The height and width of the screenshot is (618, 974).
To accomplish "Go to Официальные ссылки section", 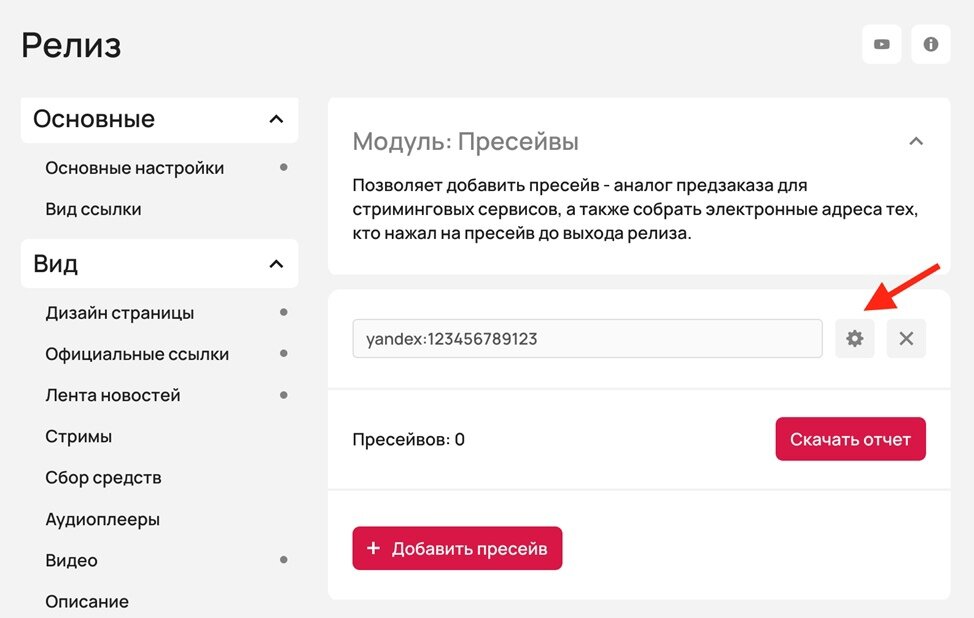I will (x=137, y=354).
